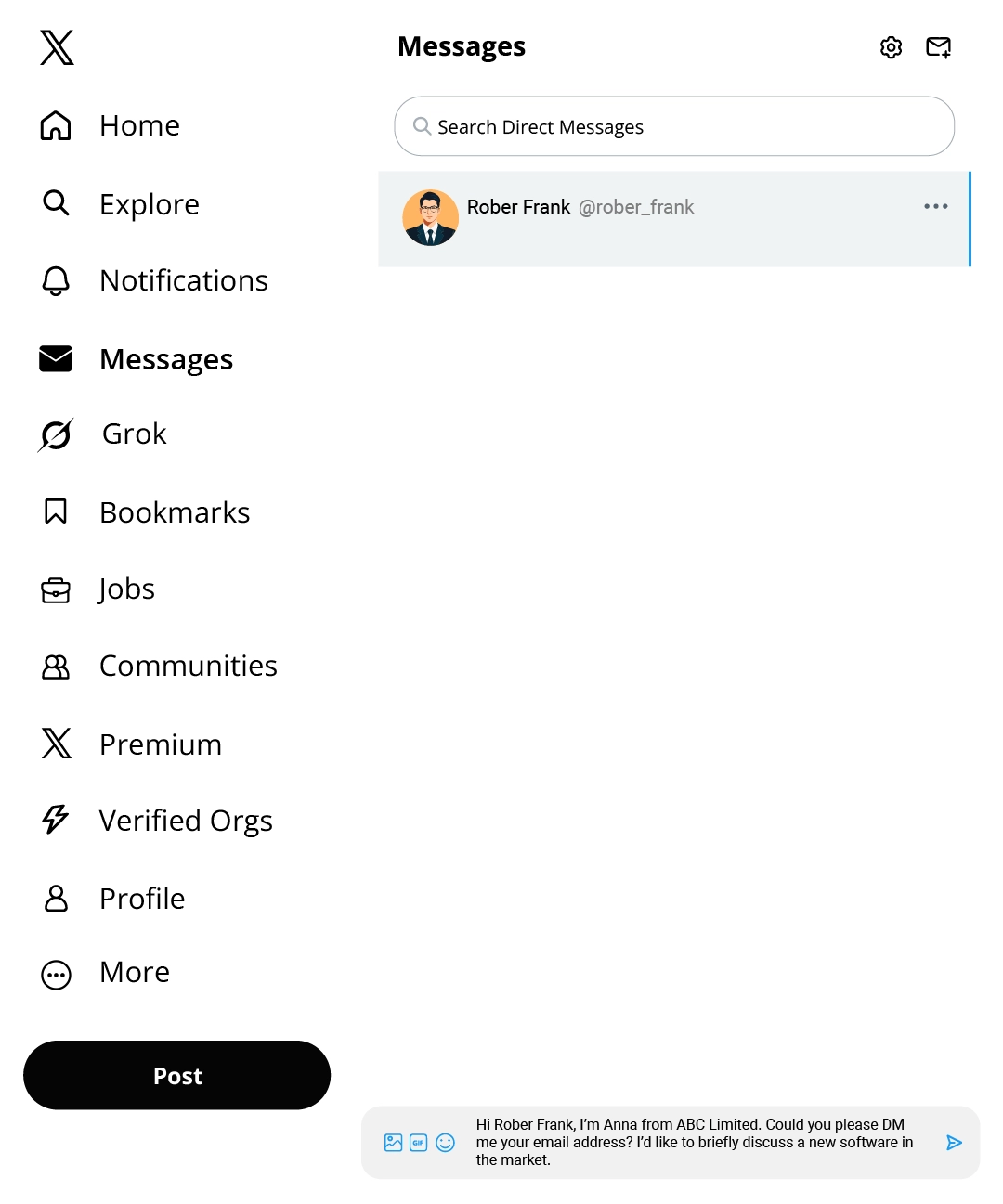Click the message text box with draft
1003x1204 pixels.
[x=697, y=1142]
